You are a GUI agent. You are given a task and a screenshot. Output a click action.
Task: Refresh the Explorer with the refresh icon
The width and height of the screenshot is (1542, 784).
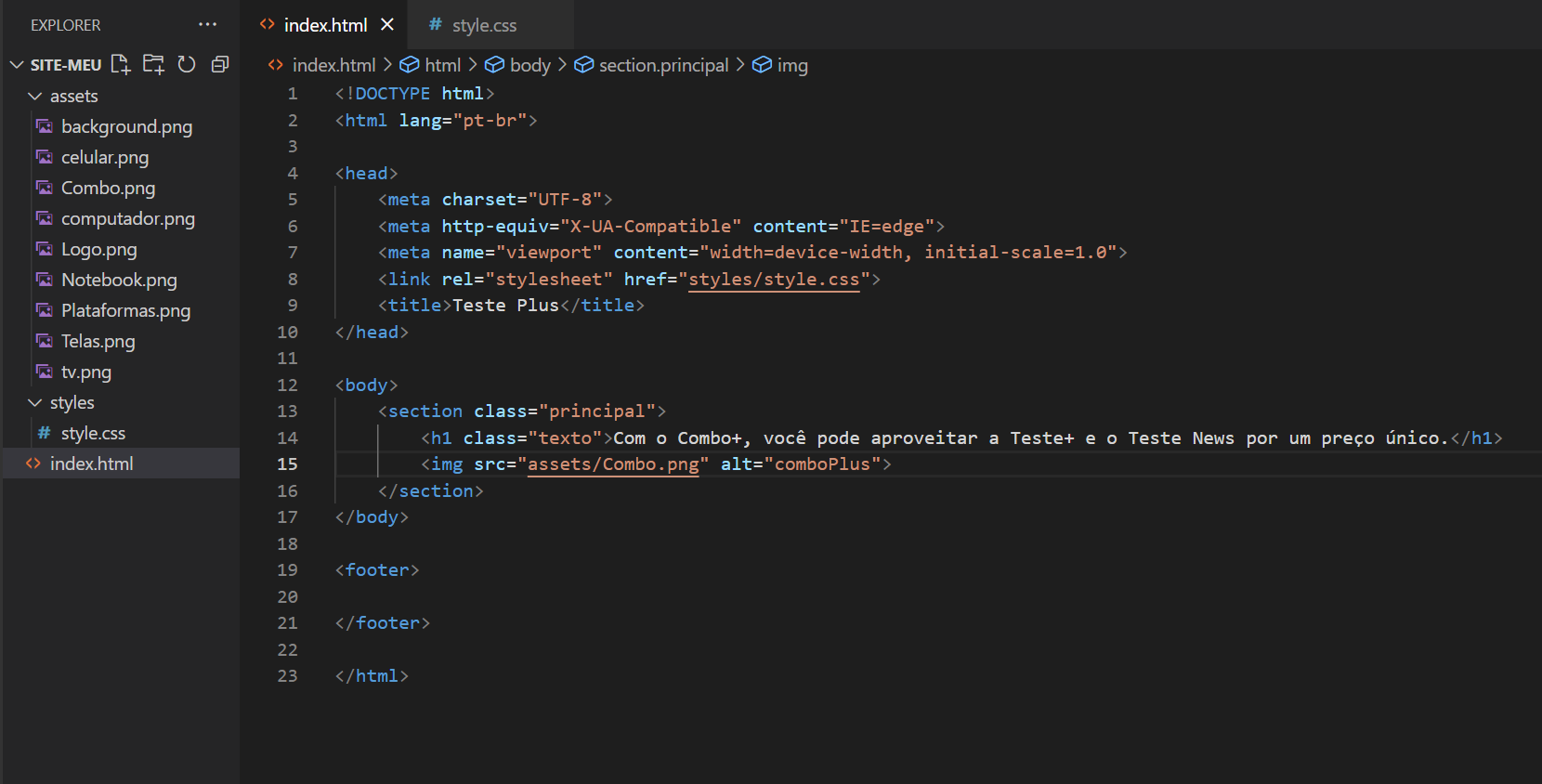click(187, 64)
